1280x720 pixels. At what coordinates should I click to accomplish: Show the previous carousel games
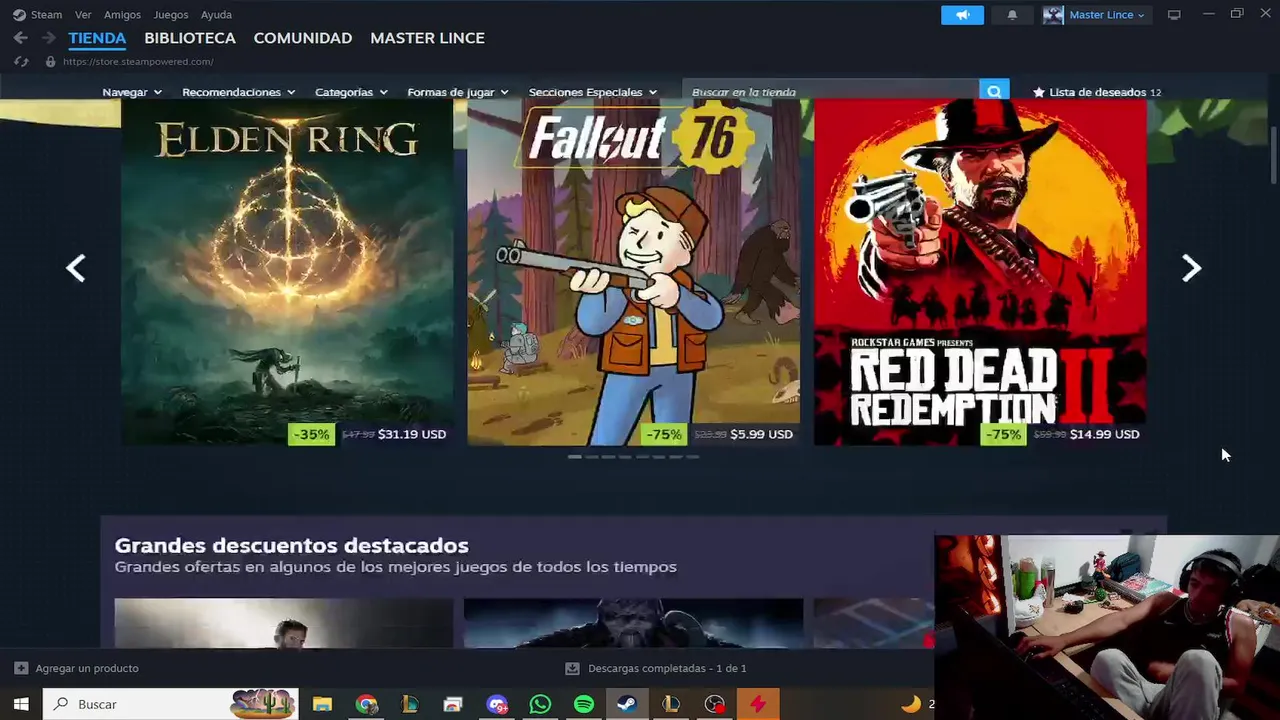(x=75, y=268)
